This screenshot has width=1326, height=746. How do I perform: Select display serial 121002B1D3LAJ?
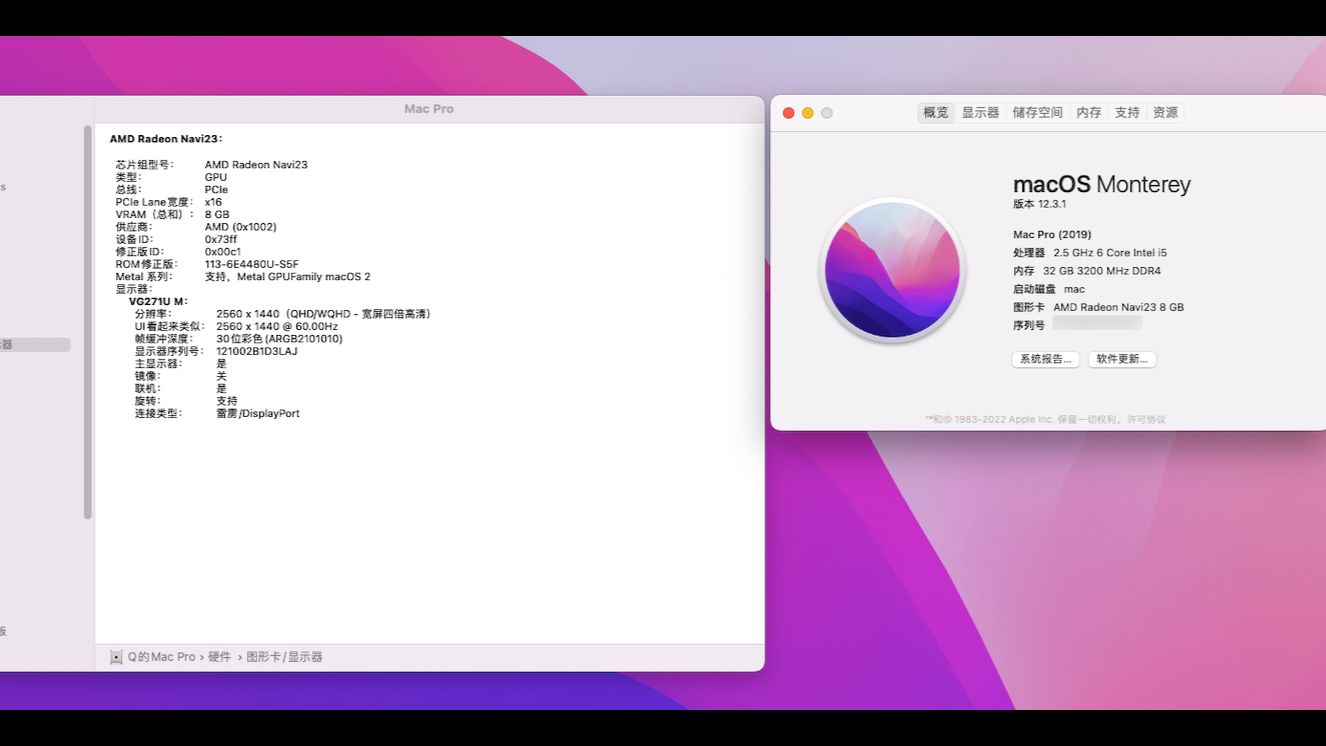[x=257, y=351]
